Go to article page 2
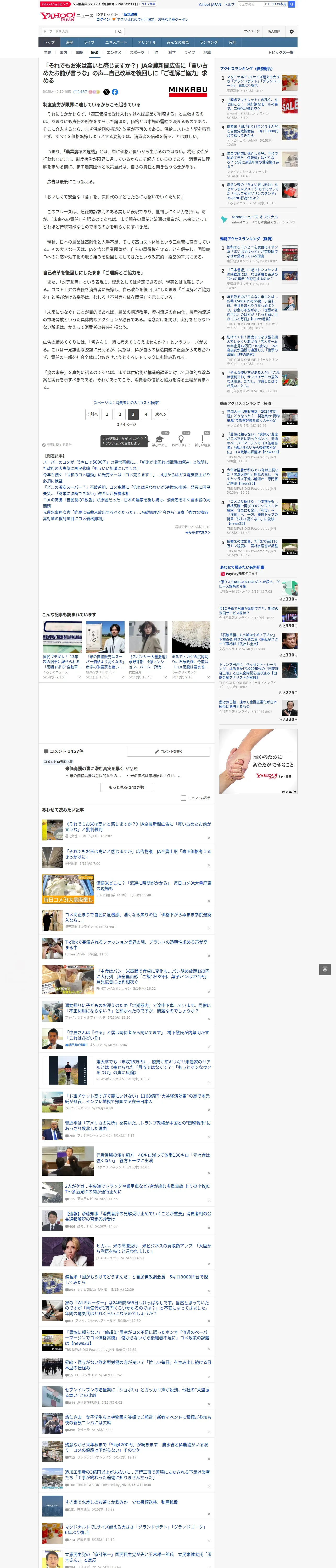The height and width of the screenshot is (1568, 336). pyautogui.click(x=120, y=414)
